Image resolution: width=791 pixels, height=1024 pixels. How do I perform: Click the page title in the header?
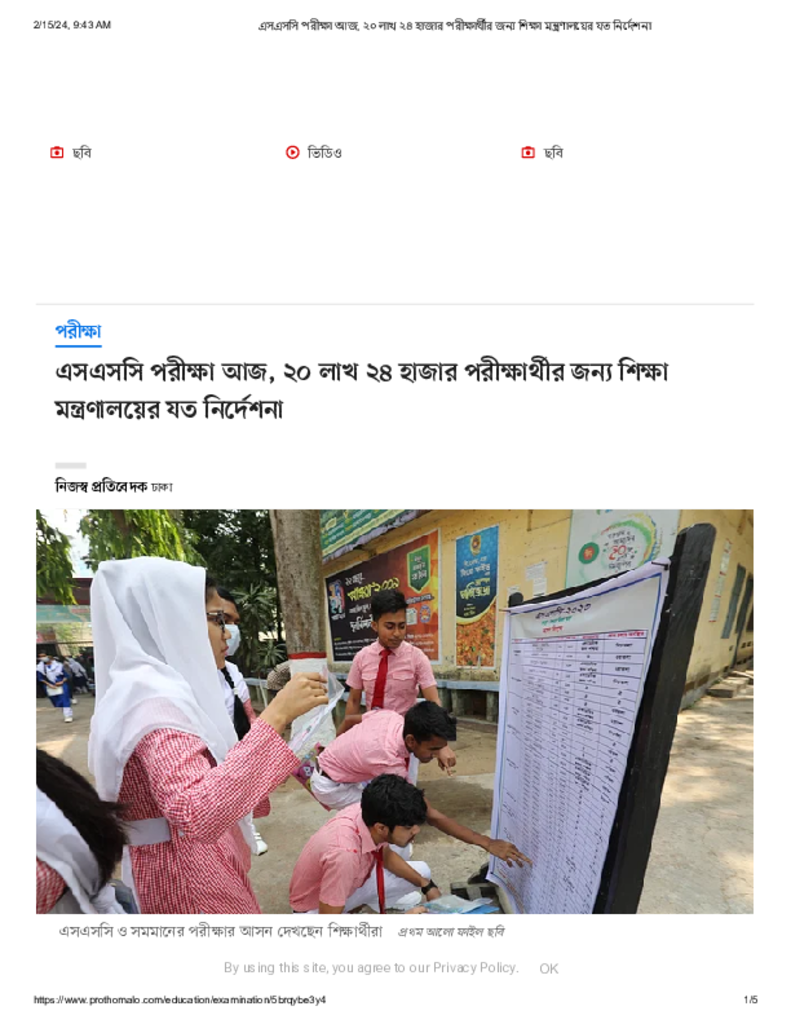(x=455, y=25)
